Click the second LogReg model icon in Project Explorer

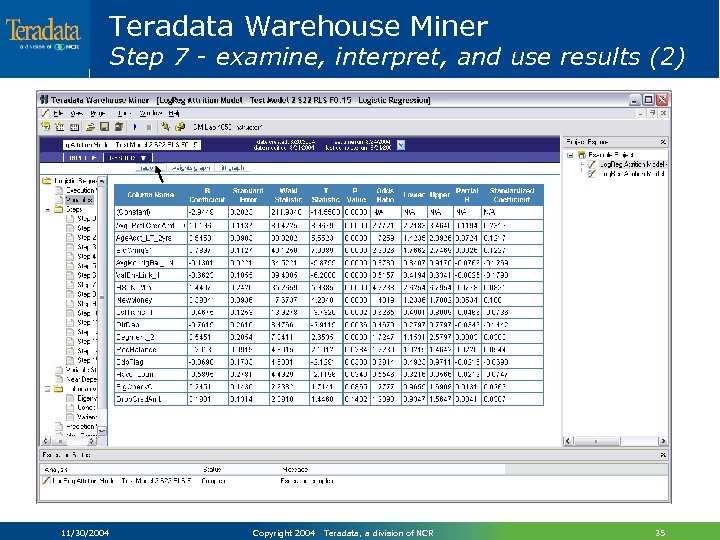592,174
